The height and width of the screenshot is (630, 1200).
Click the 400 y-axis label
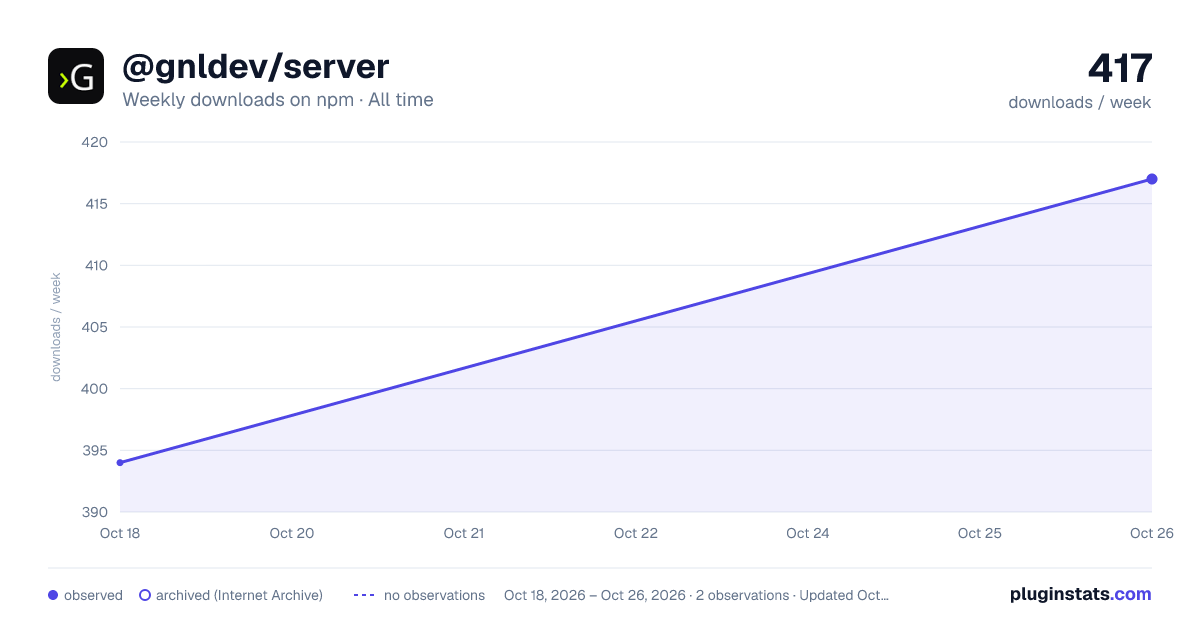[94, 389]
